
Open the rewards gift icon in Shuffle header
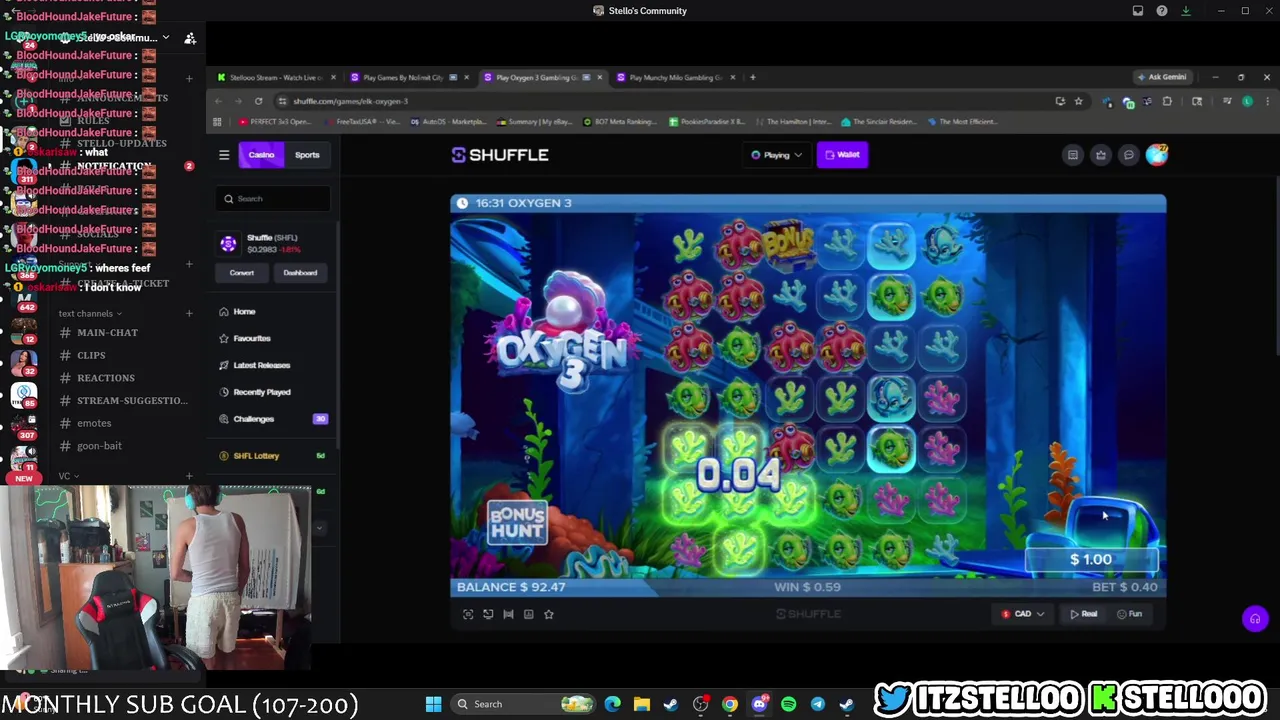(1100, 155)
